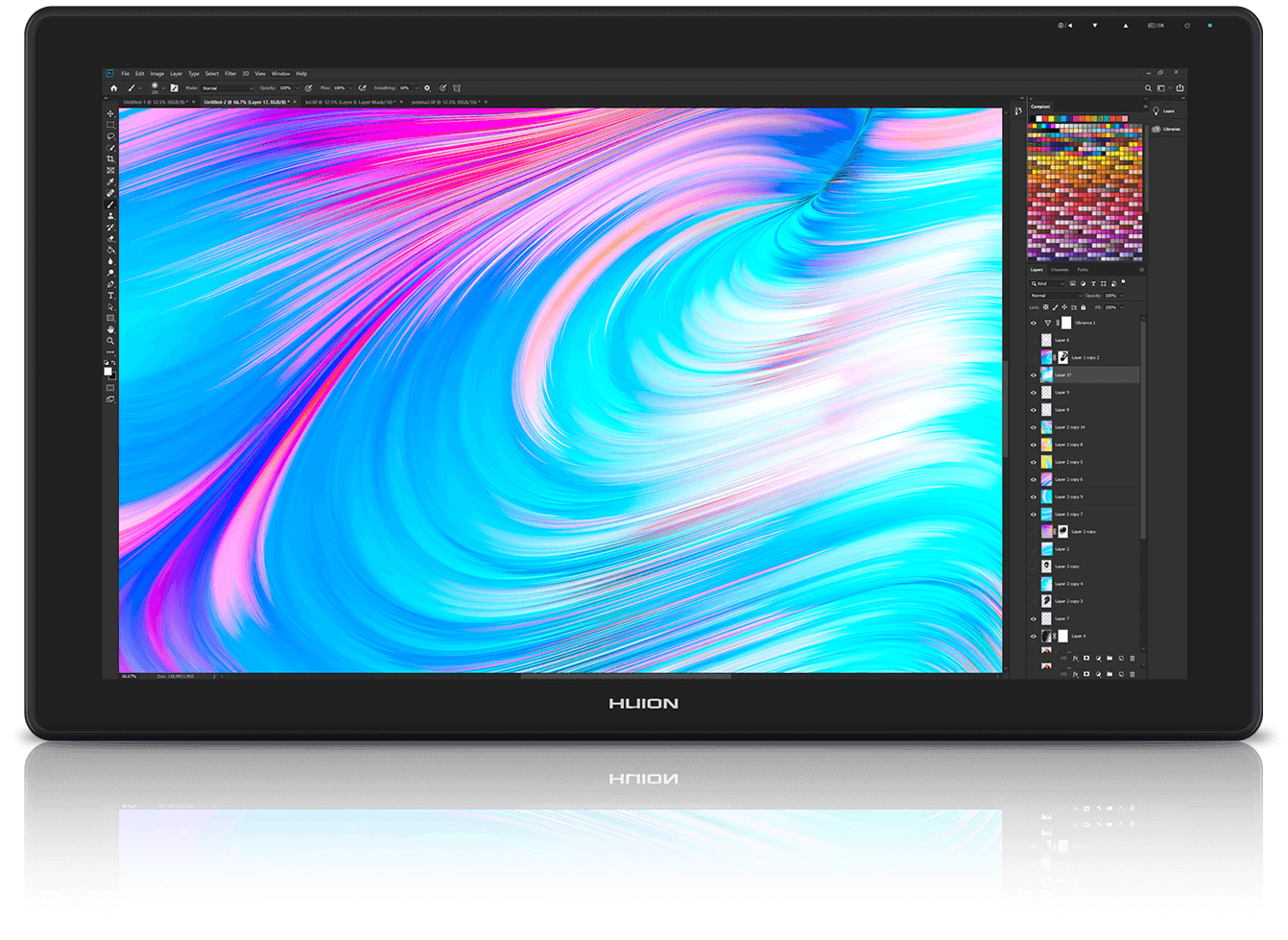
Task: Open the brush blending Mode dropdown
Action: pyautogui.click(x=227, y=88)
